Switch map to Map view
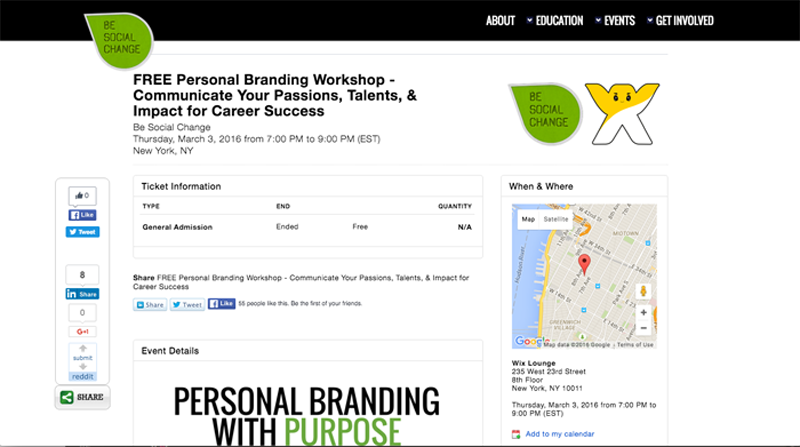Viewport: 800px width, 447px height. tap(528, 219)
